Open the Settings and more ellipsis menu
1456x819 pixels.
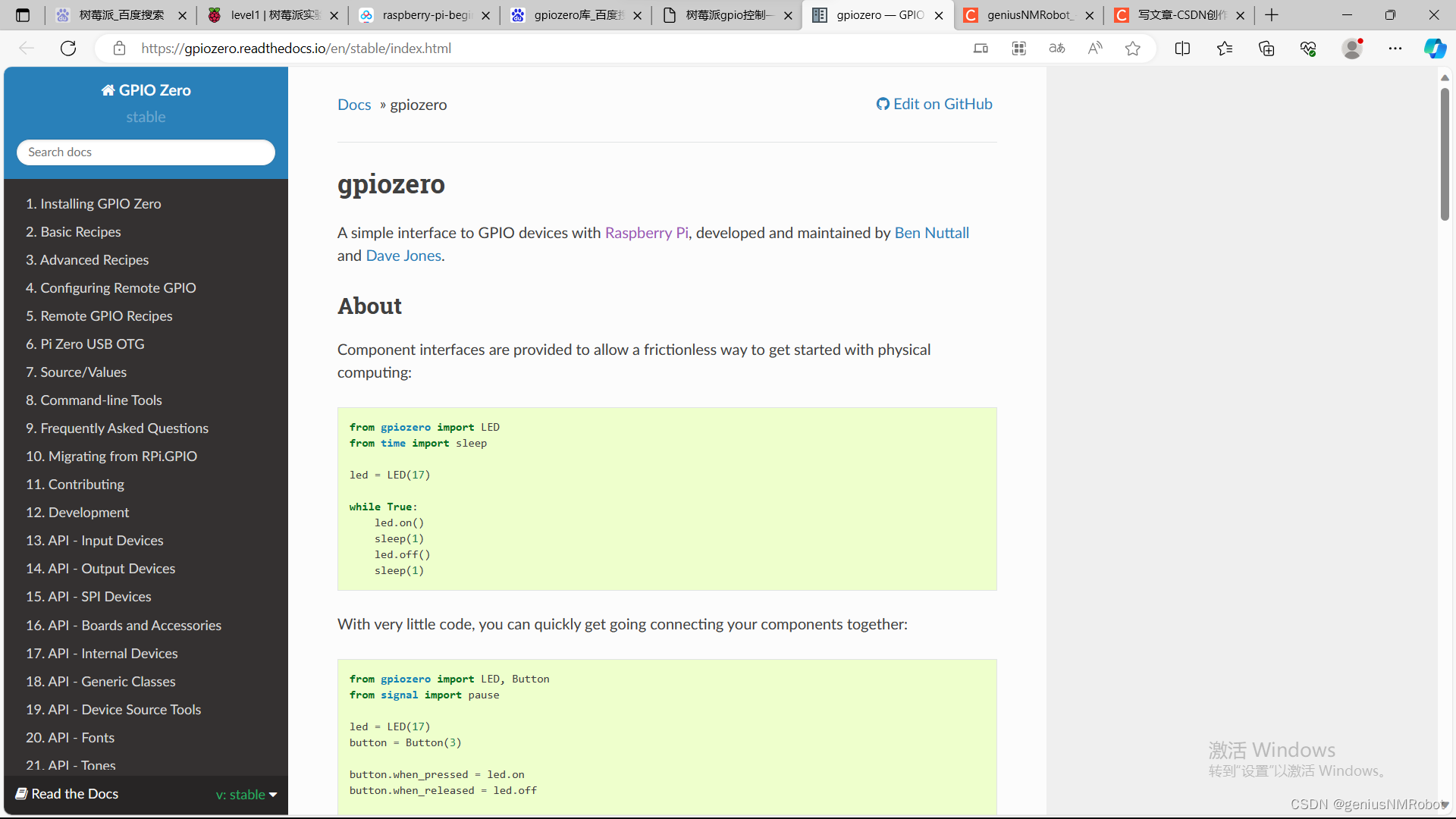coord(1395,49)
